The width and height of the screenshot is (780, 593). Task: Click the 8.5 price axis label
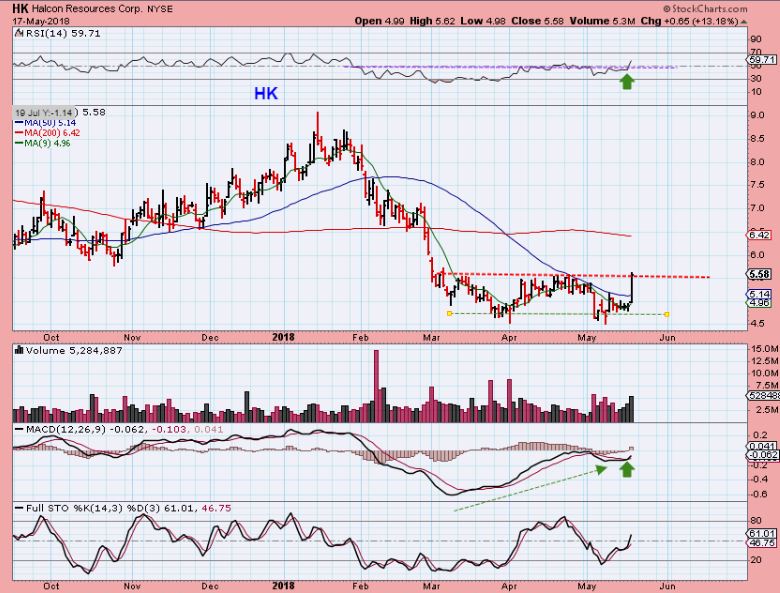point(757,138)
